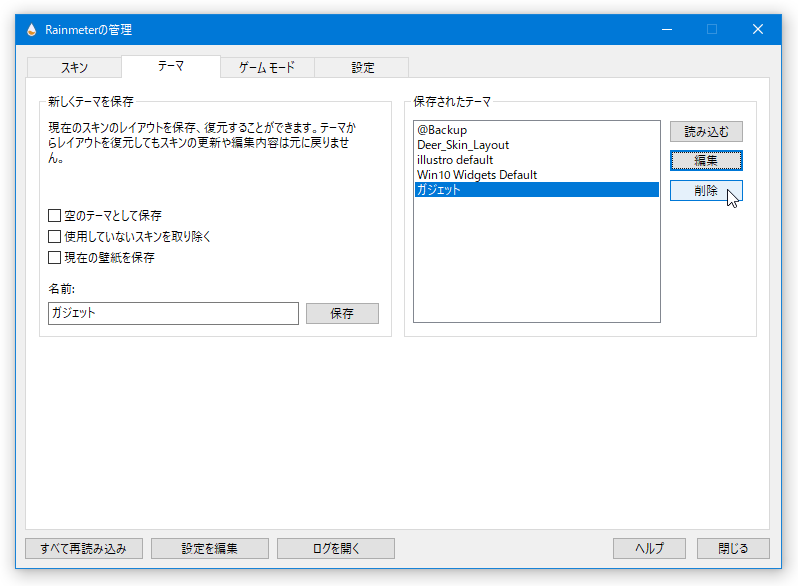
Task: Click 設定を編集 button
Action: [210, 548]
